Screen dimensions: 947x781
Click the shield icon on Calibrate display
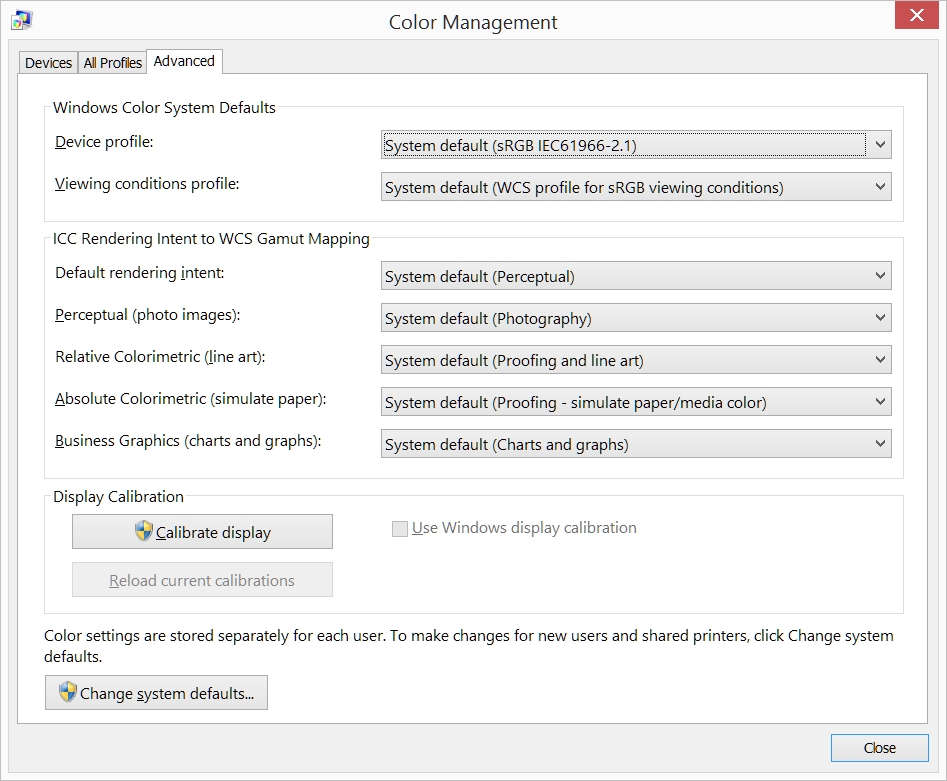(143, 531)
